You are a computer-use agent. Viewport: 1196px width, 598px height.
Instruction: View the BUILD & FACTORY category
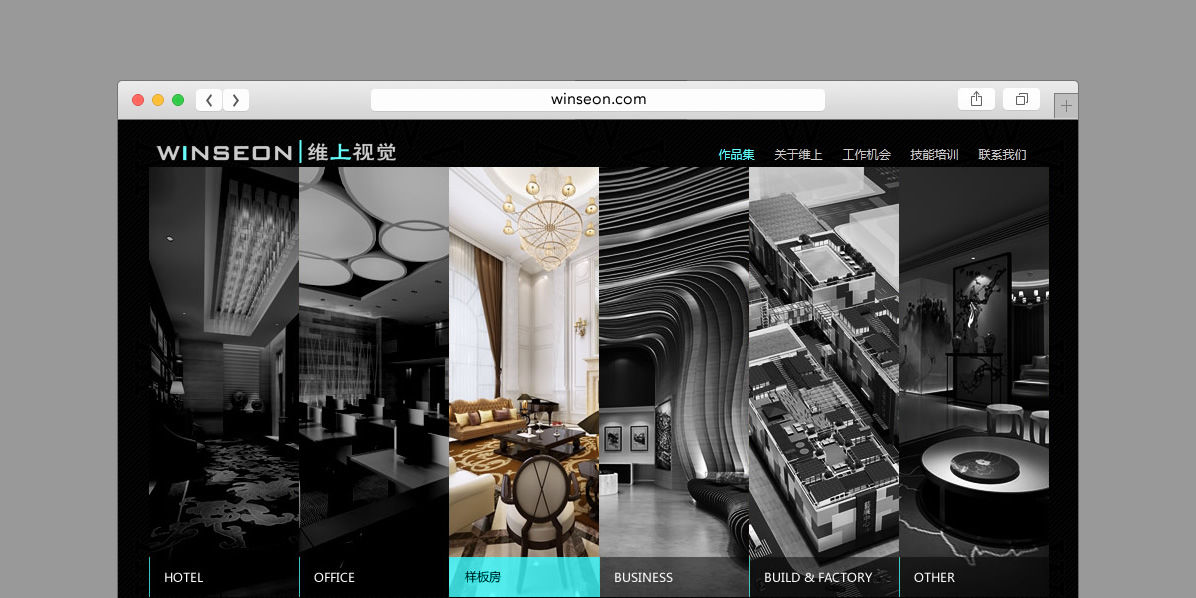point(818,577)
